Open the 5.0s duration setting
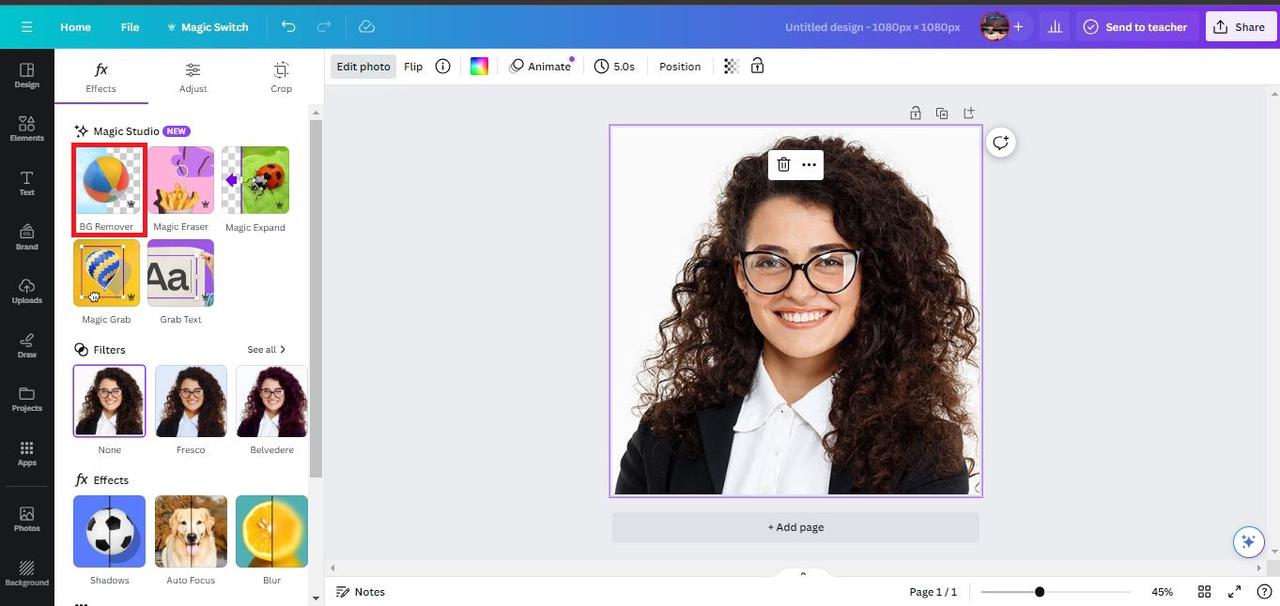1280x606 pixels. click(614, 66)
